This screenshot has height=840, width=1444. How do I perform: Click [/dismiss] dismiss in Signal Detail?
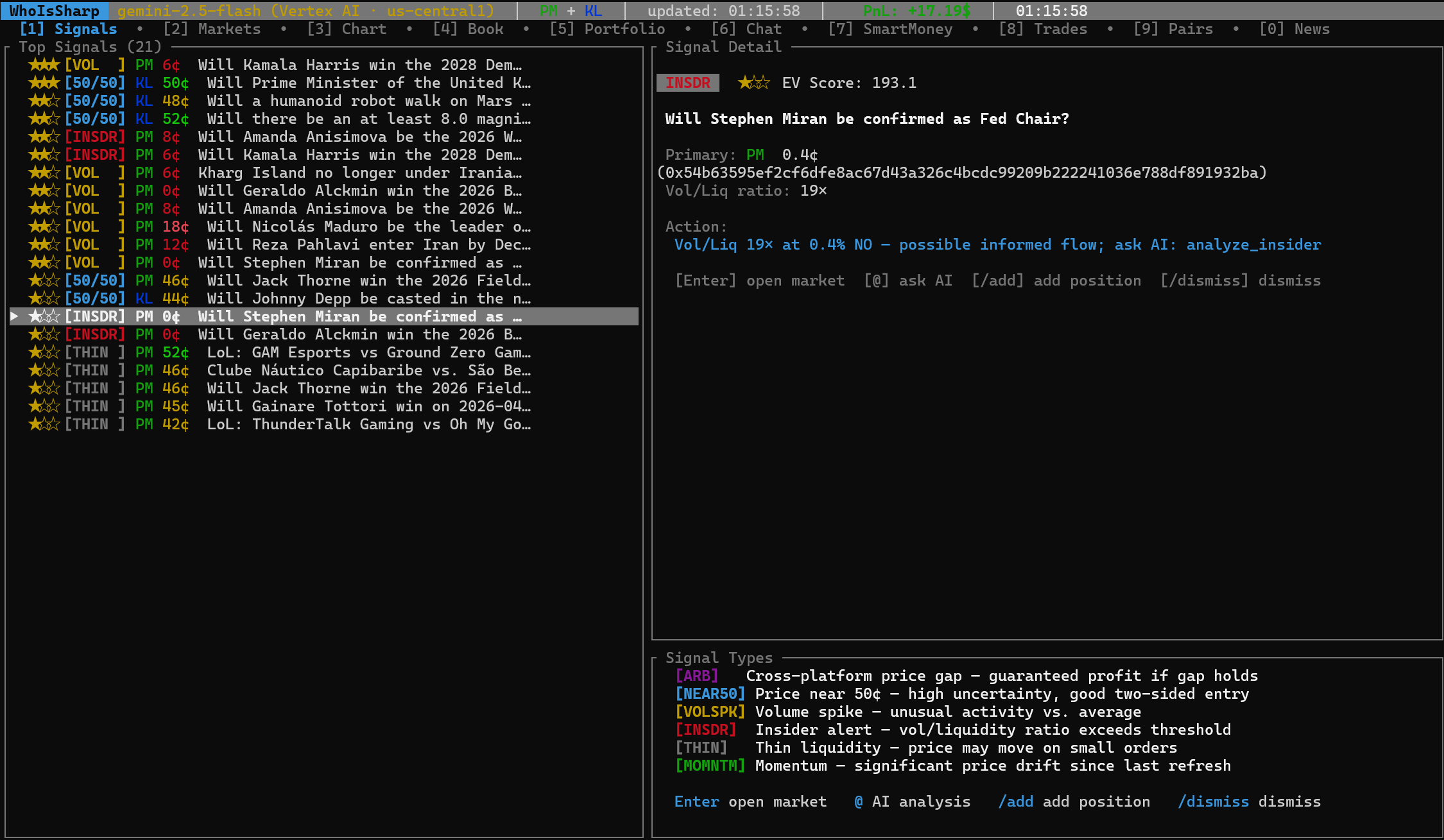point(1240,280)
